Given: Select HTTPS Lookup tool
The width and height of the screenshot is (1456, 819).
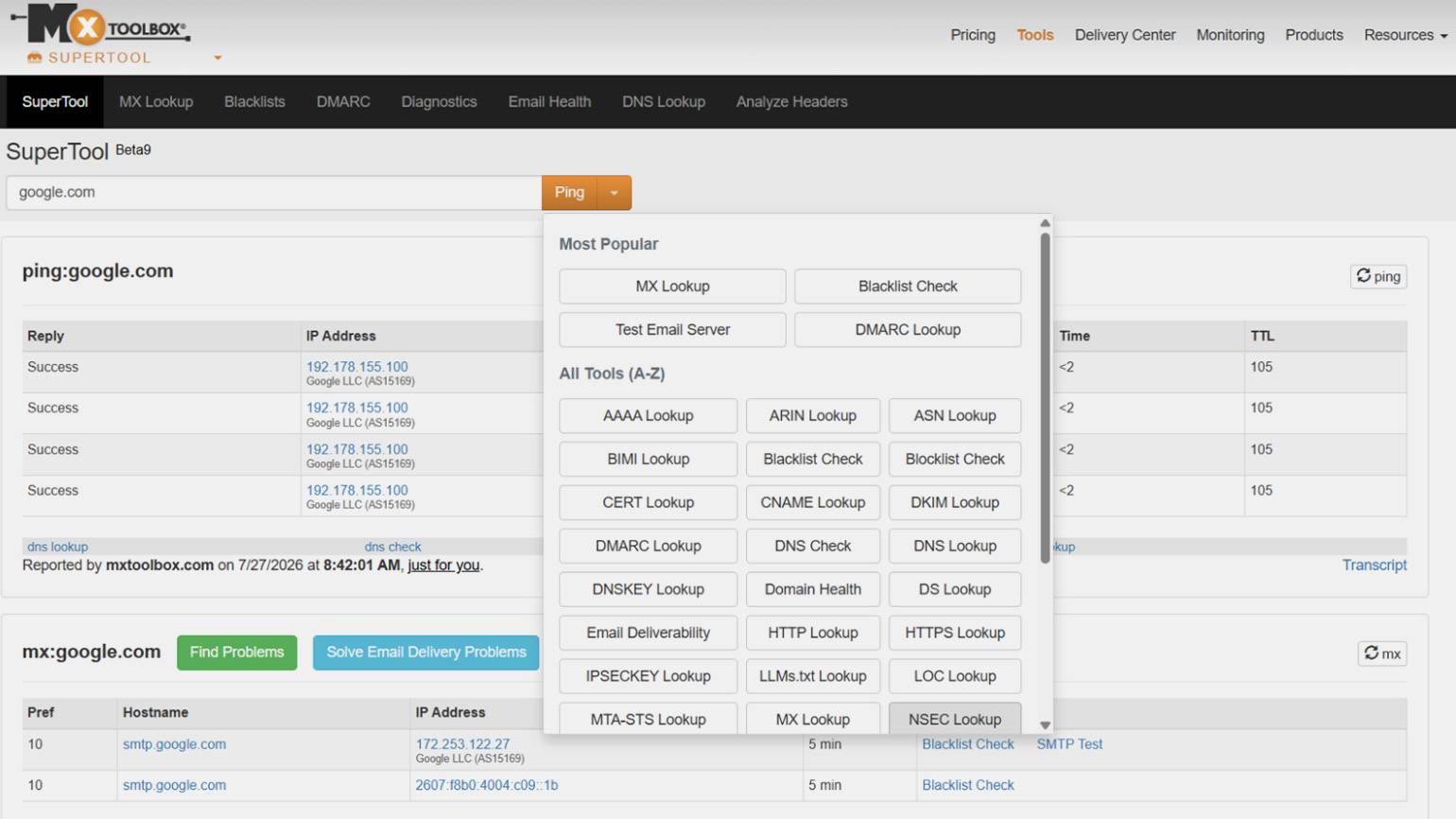Looking at the screenshot, I should [x=955, y=634].
